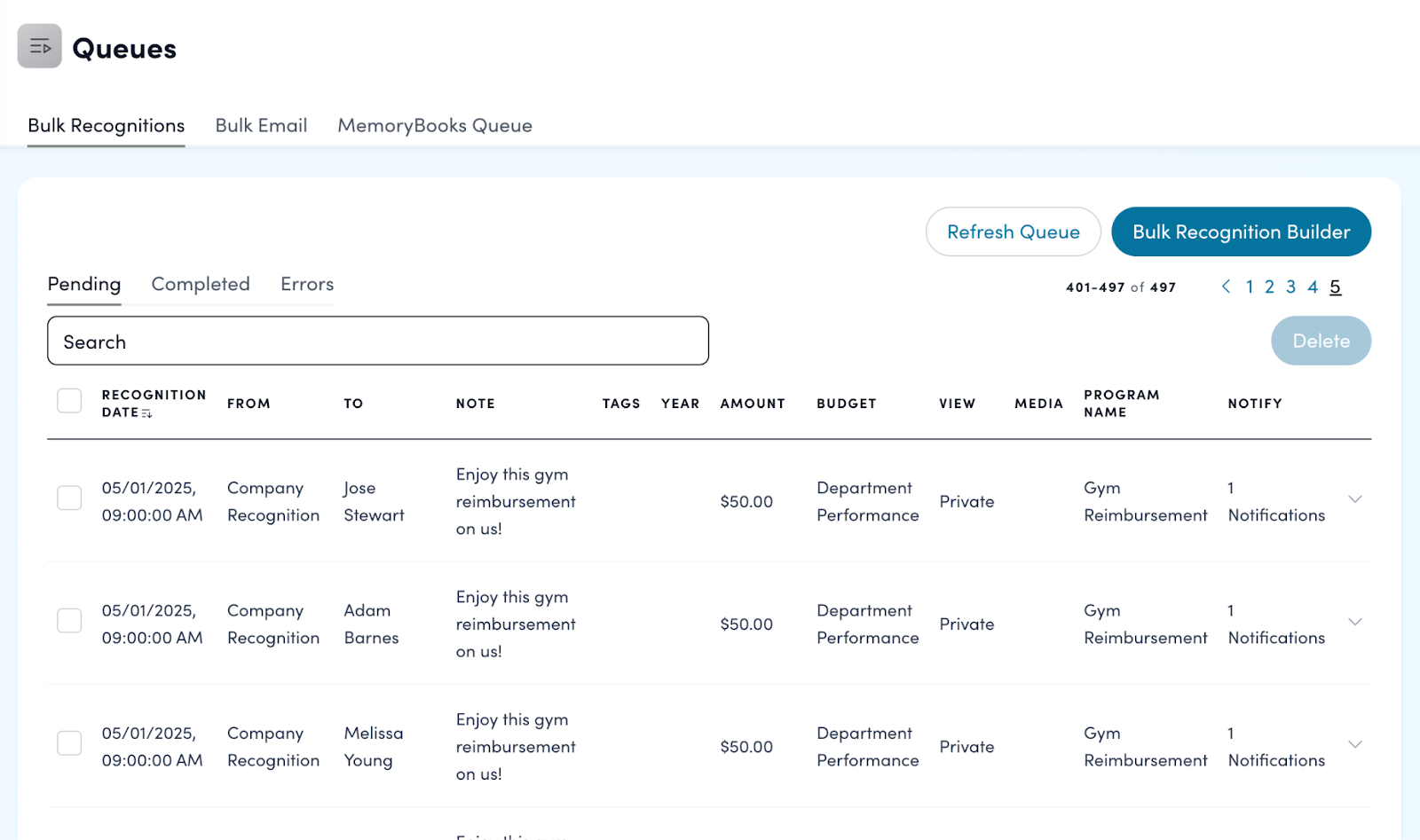
Task: Expand the Adam Barnes row details
Action: point(1354,622)
